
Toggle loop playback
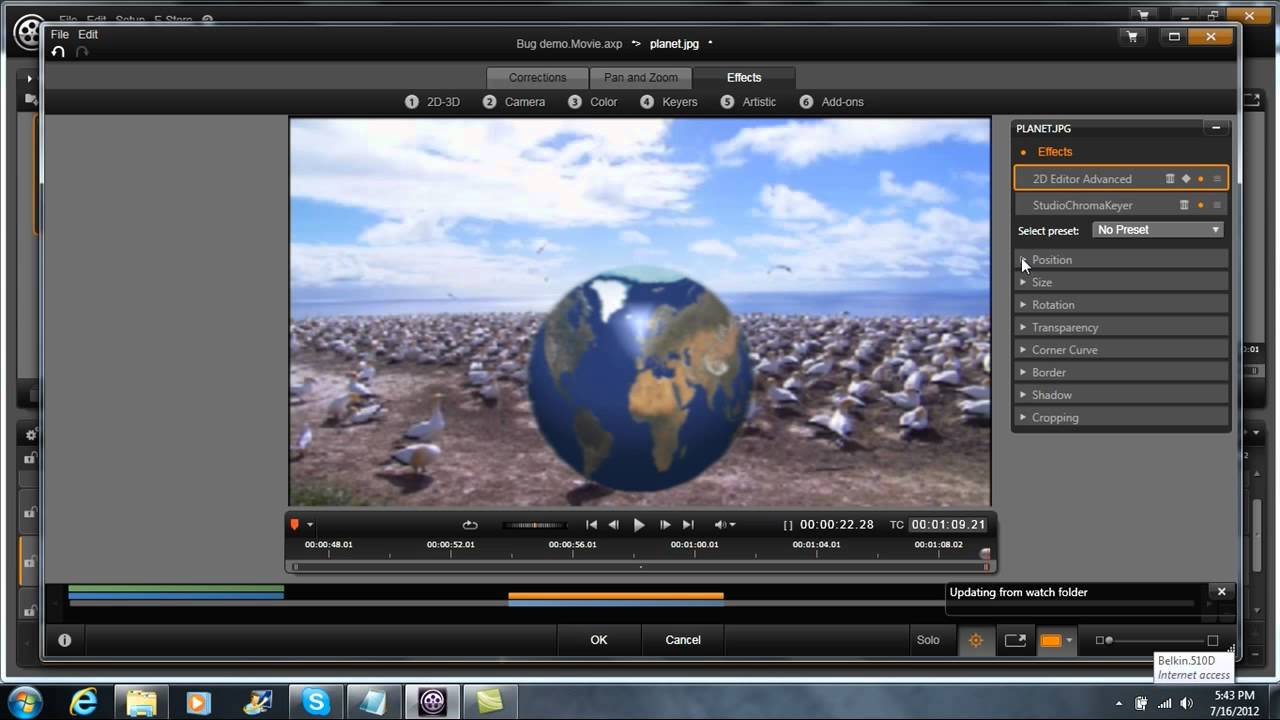click(470, 525)
